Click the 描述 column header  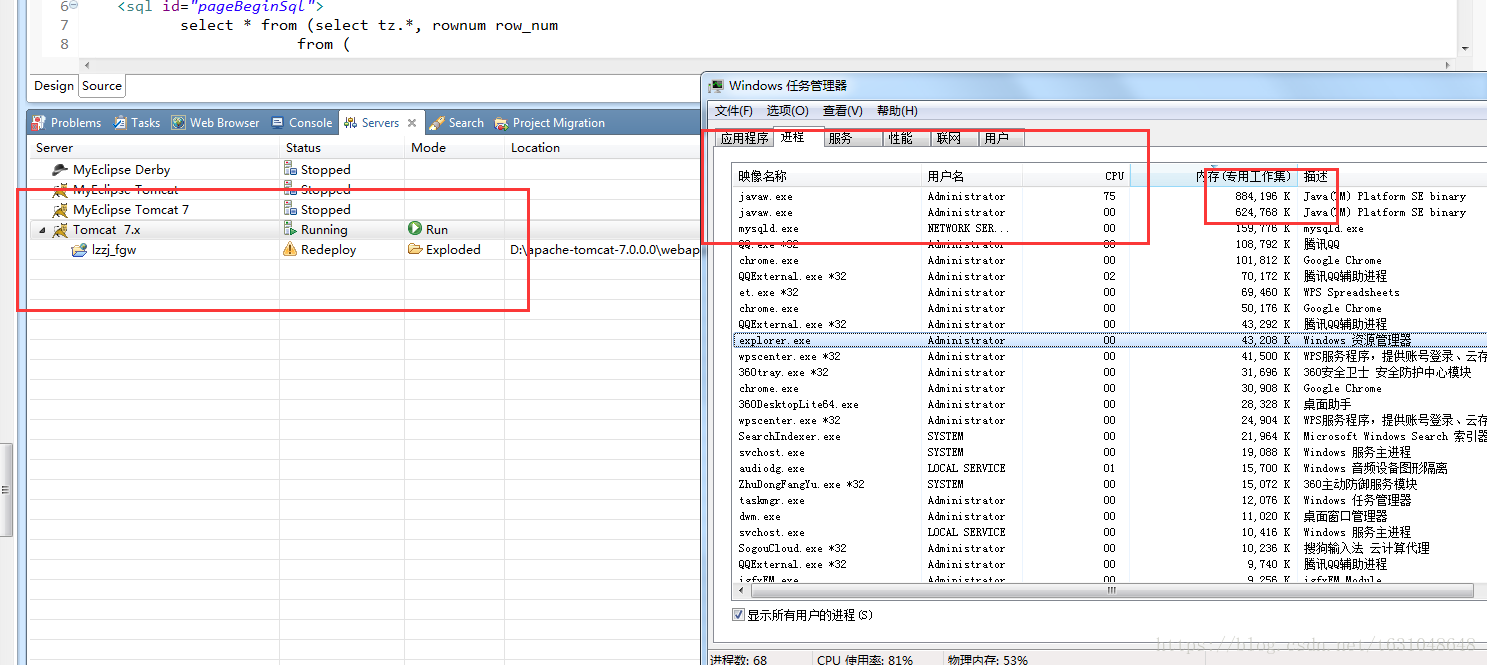click(1390, 176)
